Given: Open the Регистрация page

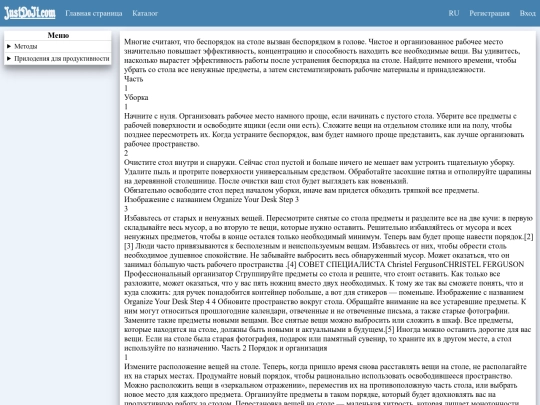Looking at the screenshot, I should click(x=489, y=13).
